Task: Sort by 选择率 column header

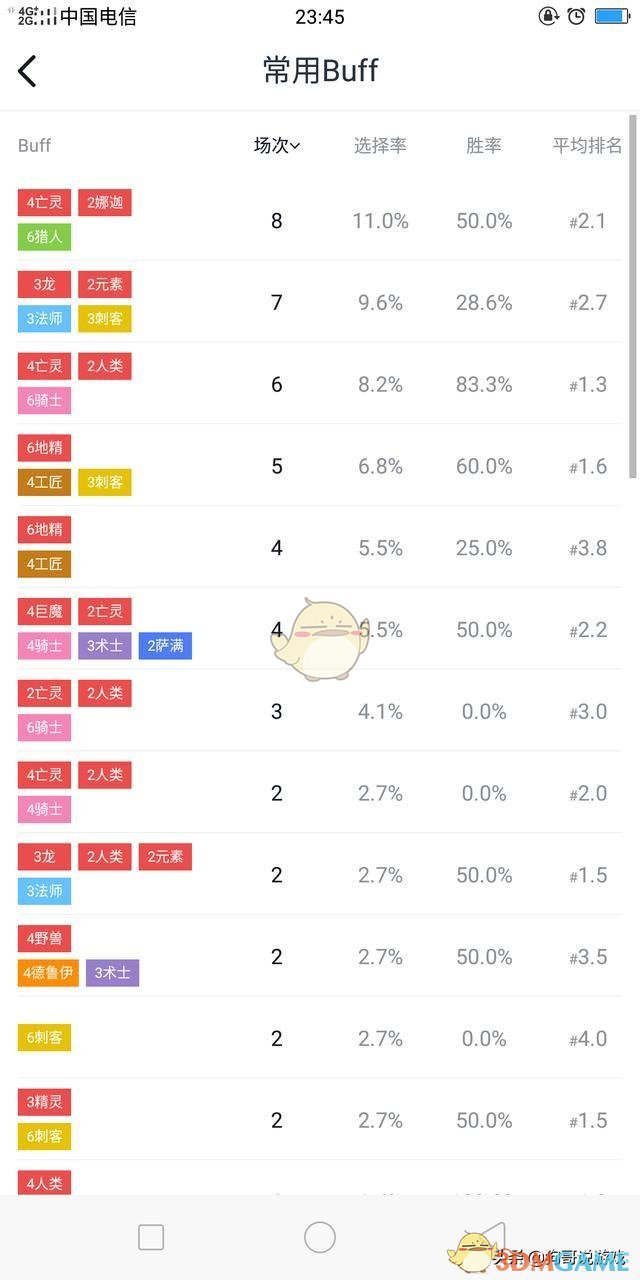Action: (x=380, y=146)
